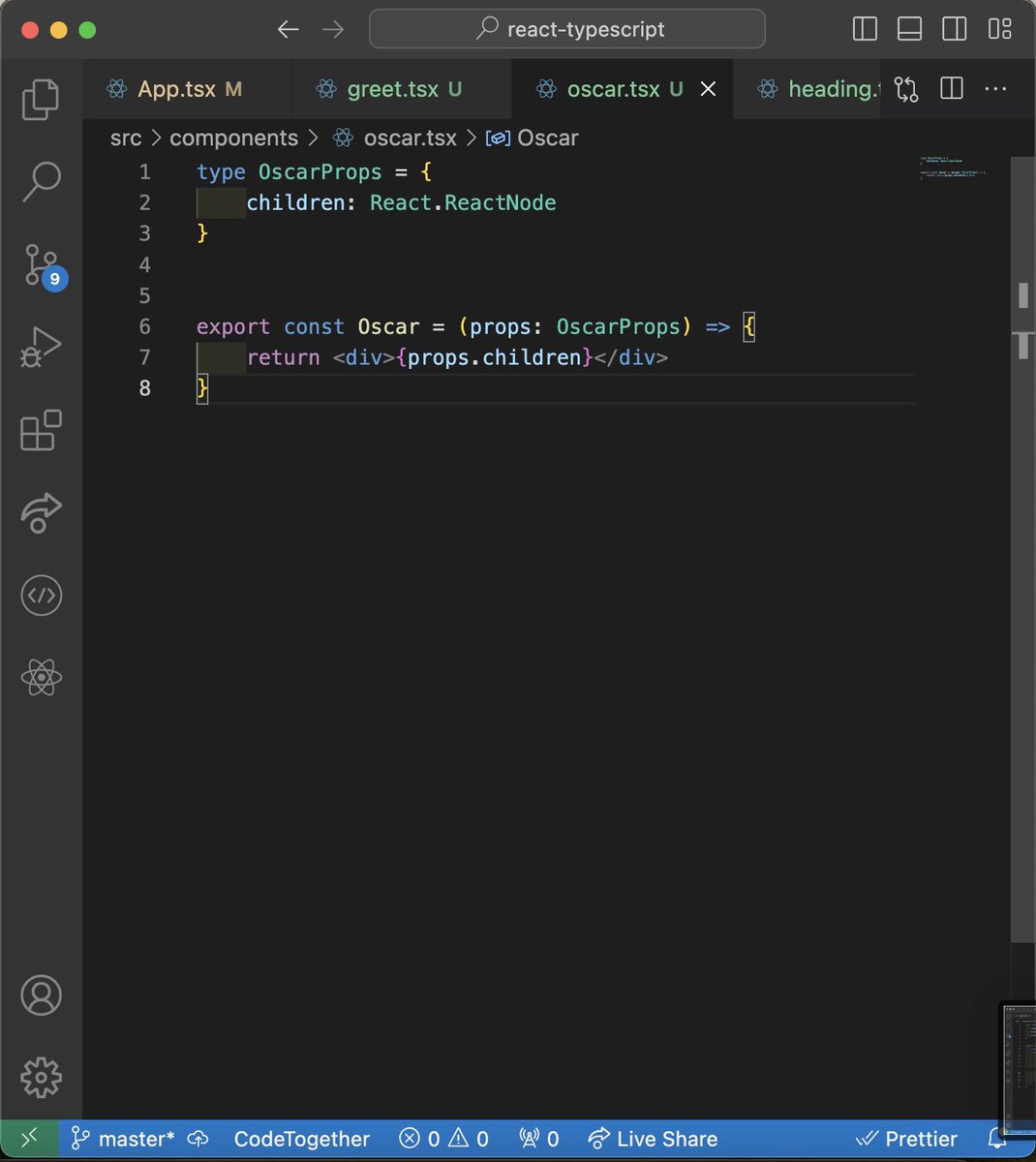Open the Live Share activity bar icon
This screenshot has height=1162, width=1036.
pyautogui.click(x=41, y=512)
